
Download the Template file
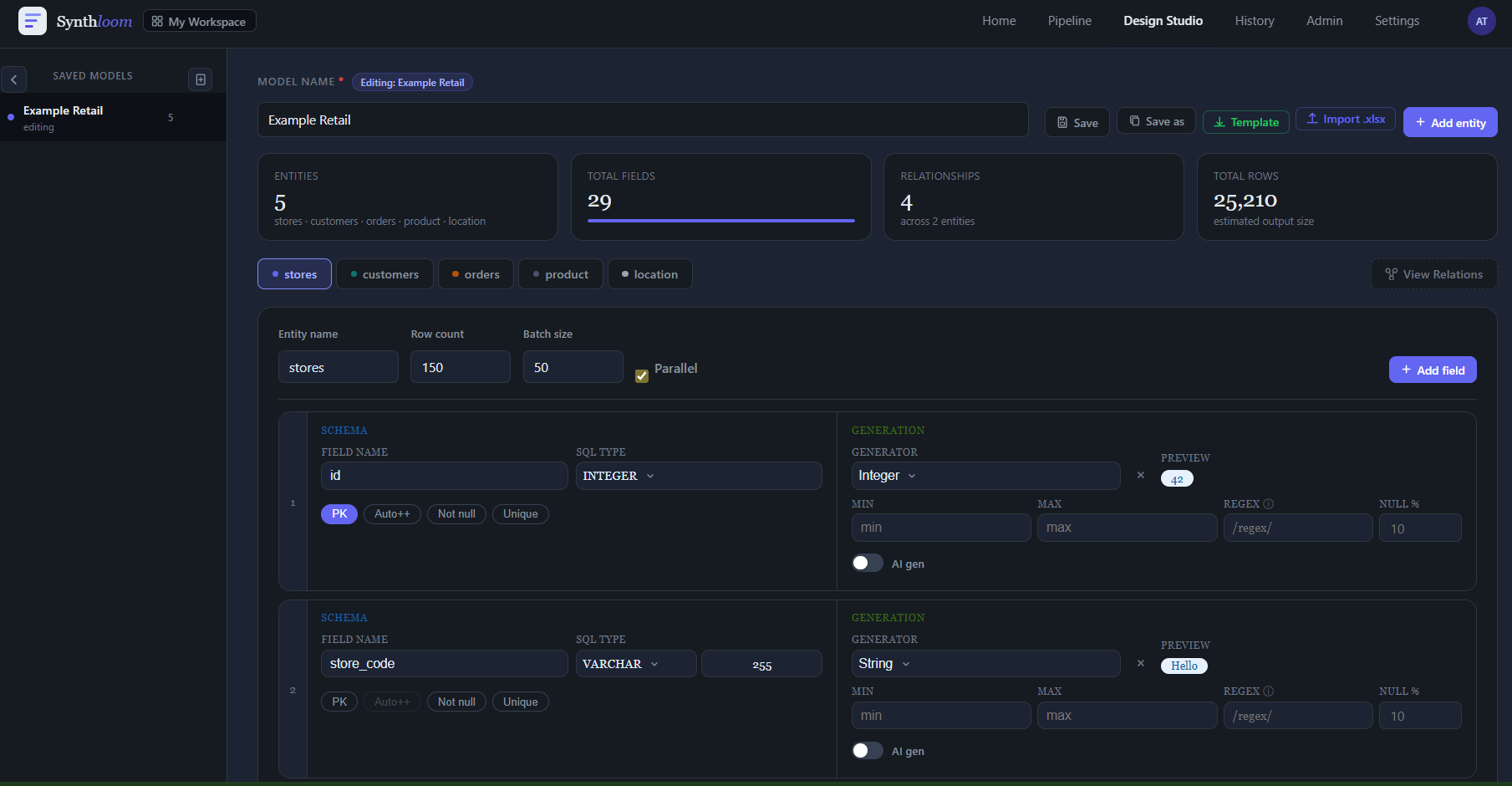[x=1246, y=122]
